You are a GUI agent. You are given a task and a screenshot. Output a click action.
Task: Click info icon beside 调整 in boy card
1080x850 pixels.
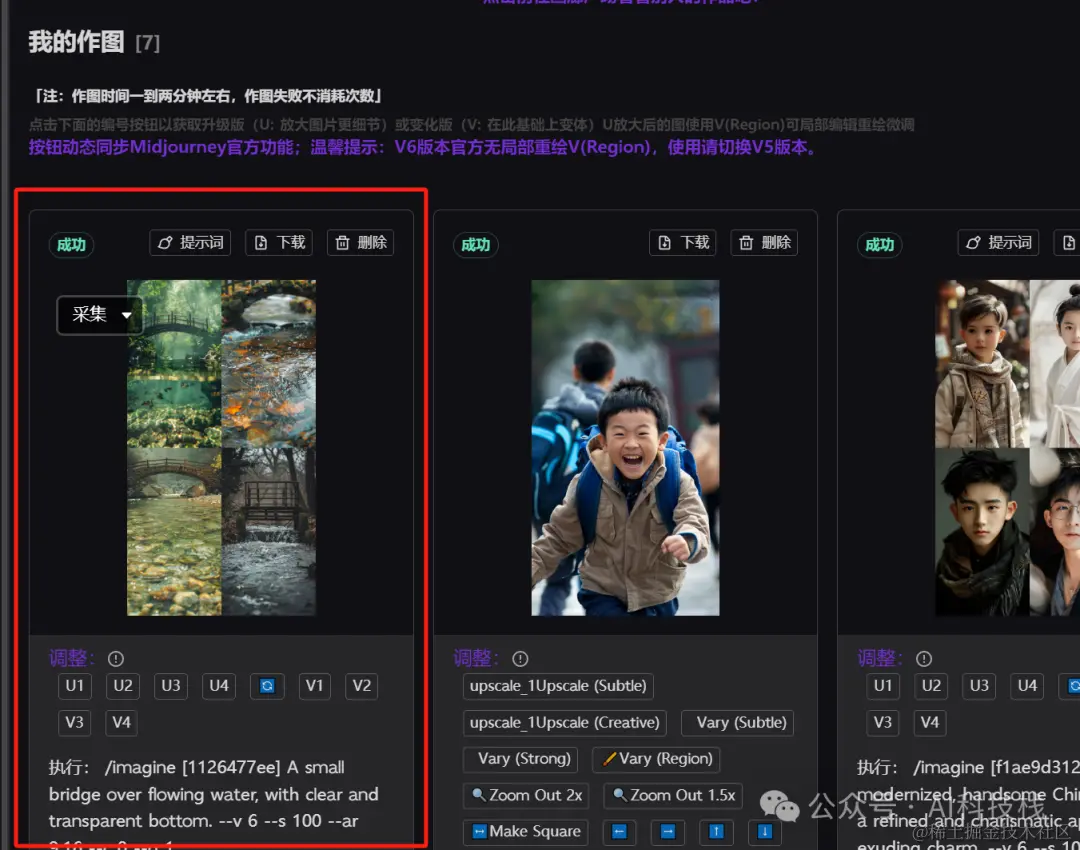point(520,659)
